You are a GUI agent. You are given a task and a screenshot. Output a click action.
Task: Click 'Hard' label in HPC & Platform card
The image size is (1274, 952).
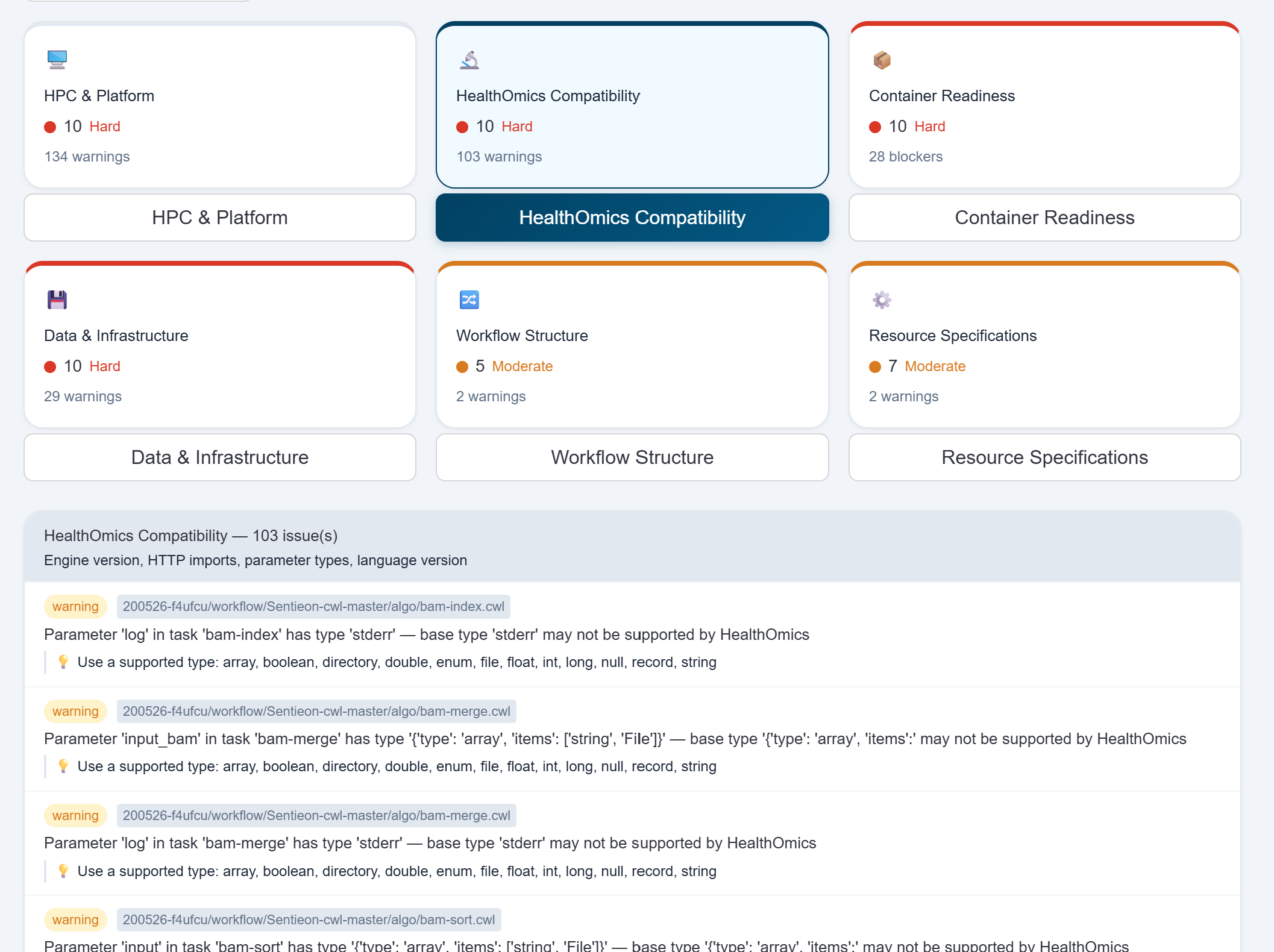coord(105,127)
